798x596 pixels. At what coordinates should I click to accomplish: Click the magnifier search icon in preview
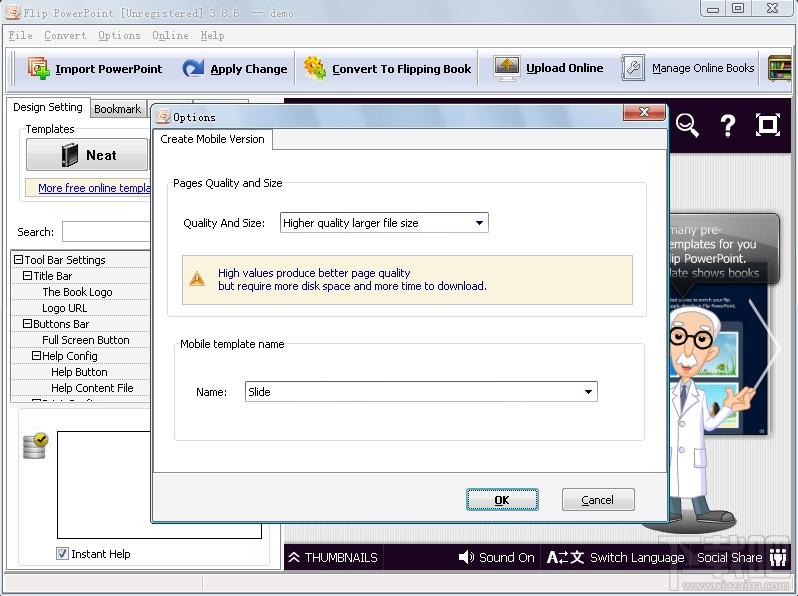pos(687,125)
